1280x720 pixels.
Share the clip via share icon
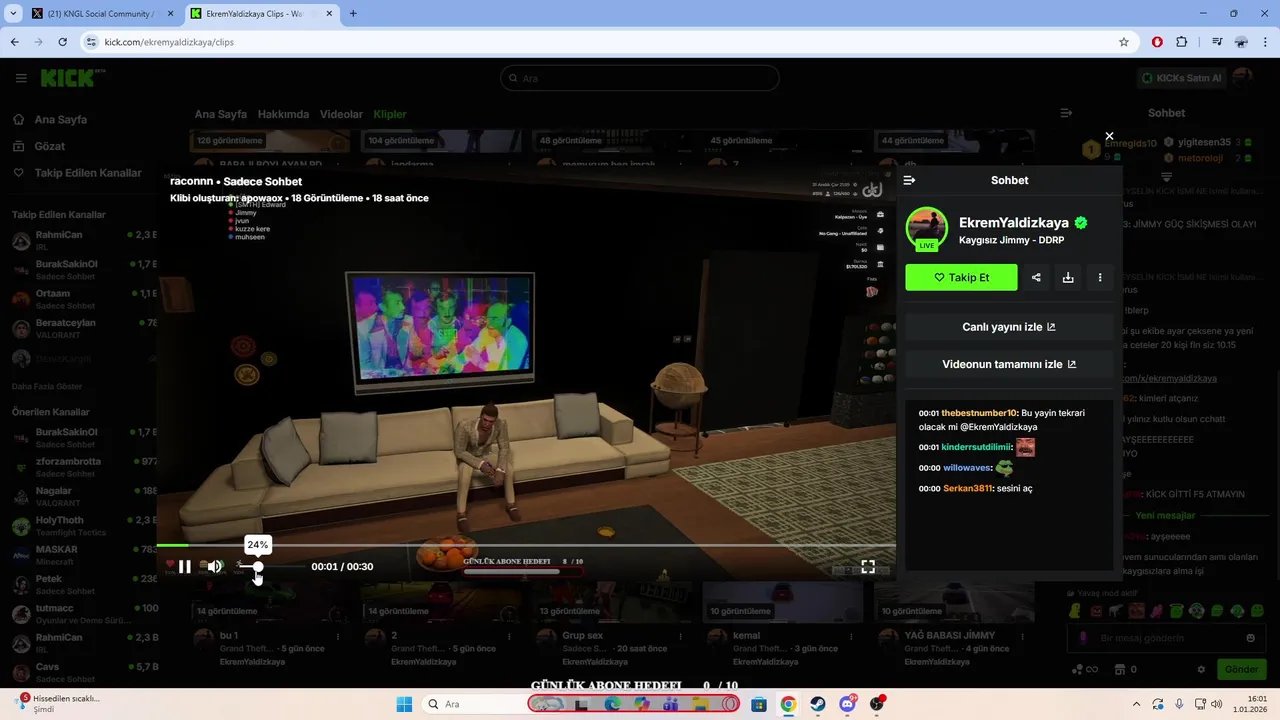[1036, 278]
